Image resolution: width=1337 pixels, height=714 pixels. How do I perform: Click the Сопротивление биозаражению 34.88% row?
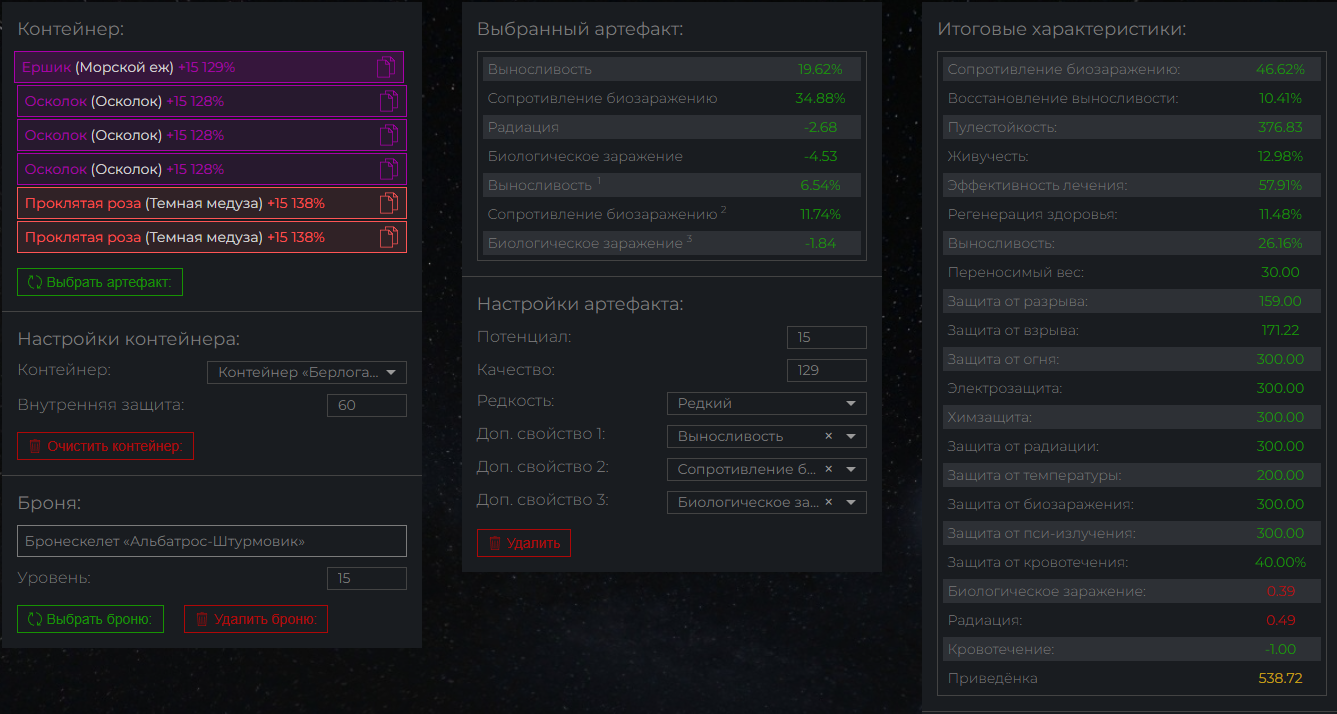672,99
